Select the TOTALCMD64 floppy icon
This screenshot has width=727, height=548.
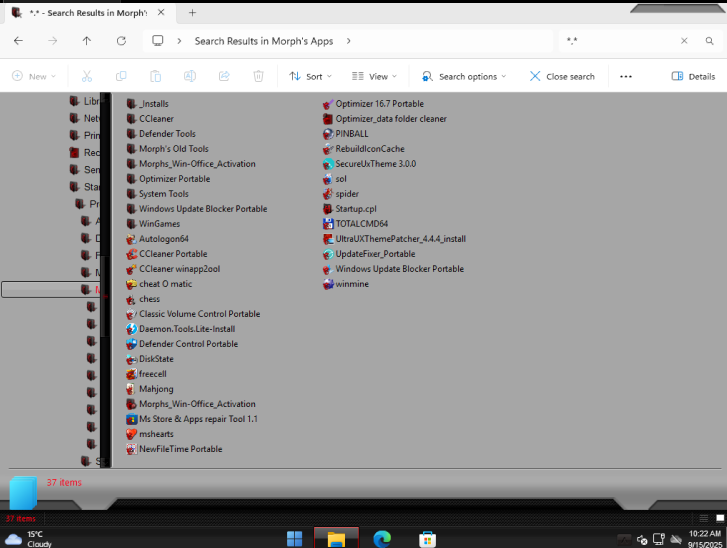click(x=328, y=224)
